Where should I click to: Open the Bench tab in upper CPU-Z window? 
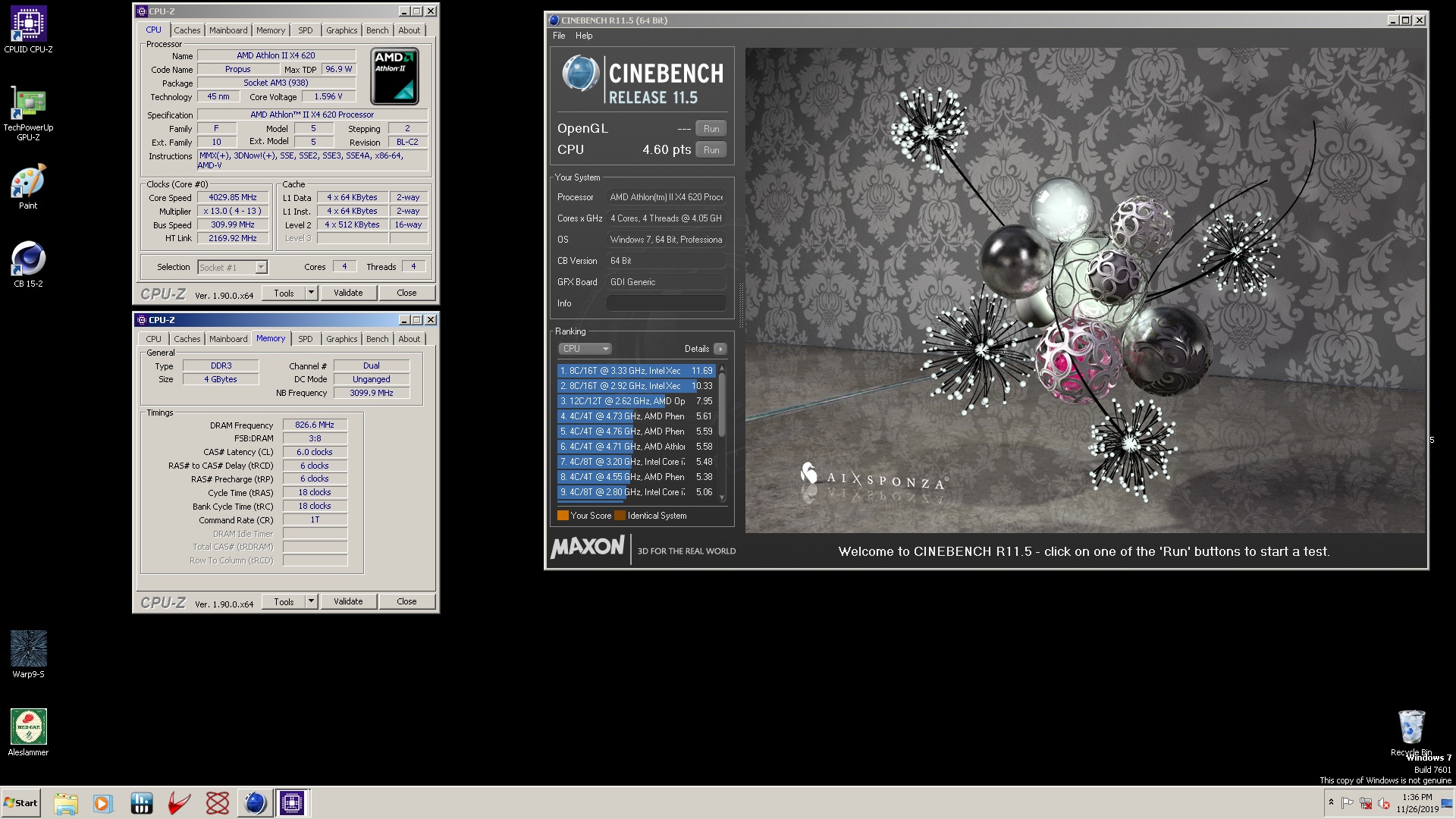(378, 30)
